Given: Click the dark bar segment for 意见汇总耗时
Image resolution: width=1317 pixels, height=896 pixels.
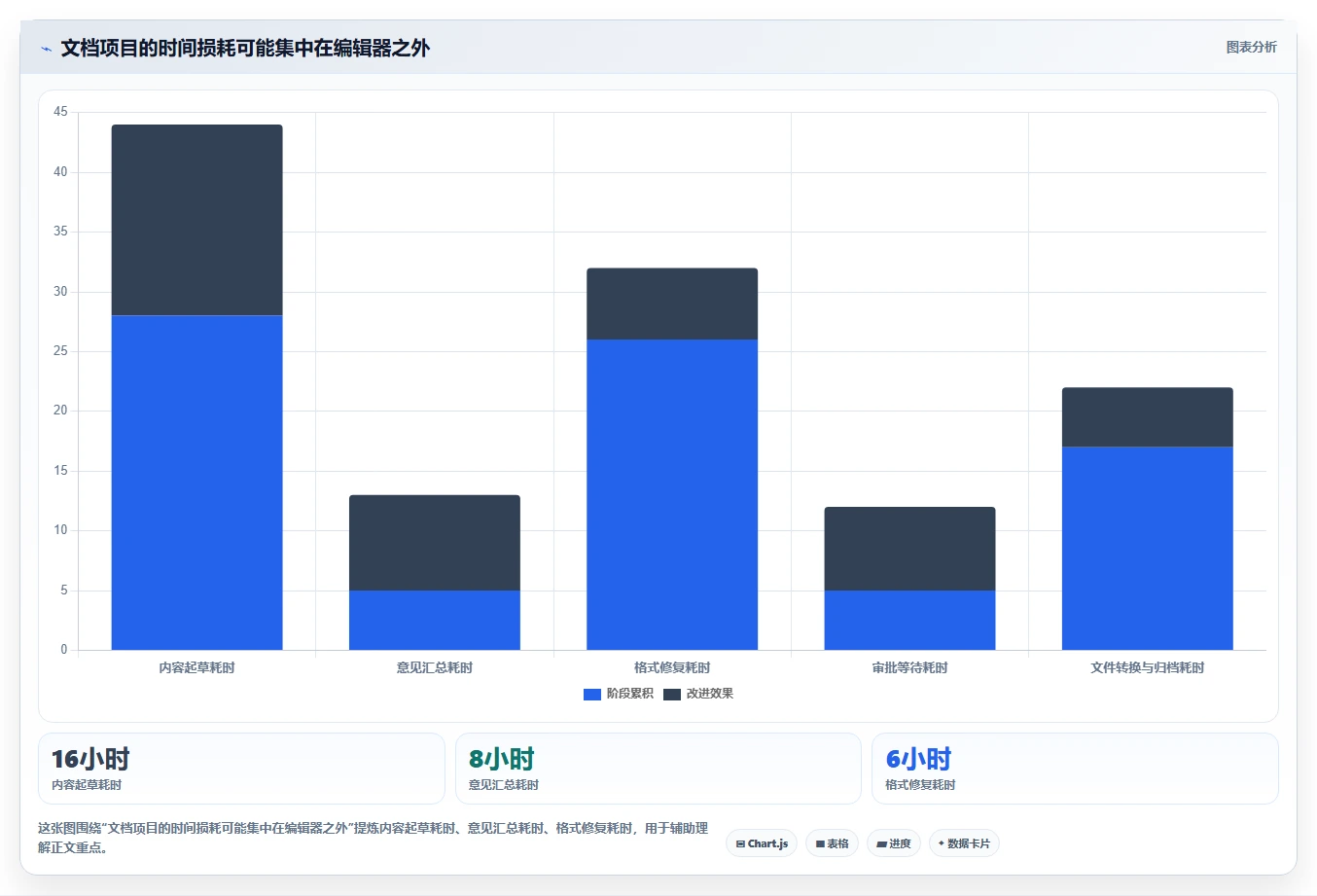Looking at the screenshot, I should coord(435,543).
